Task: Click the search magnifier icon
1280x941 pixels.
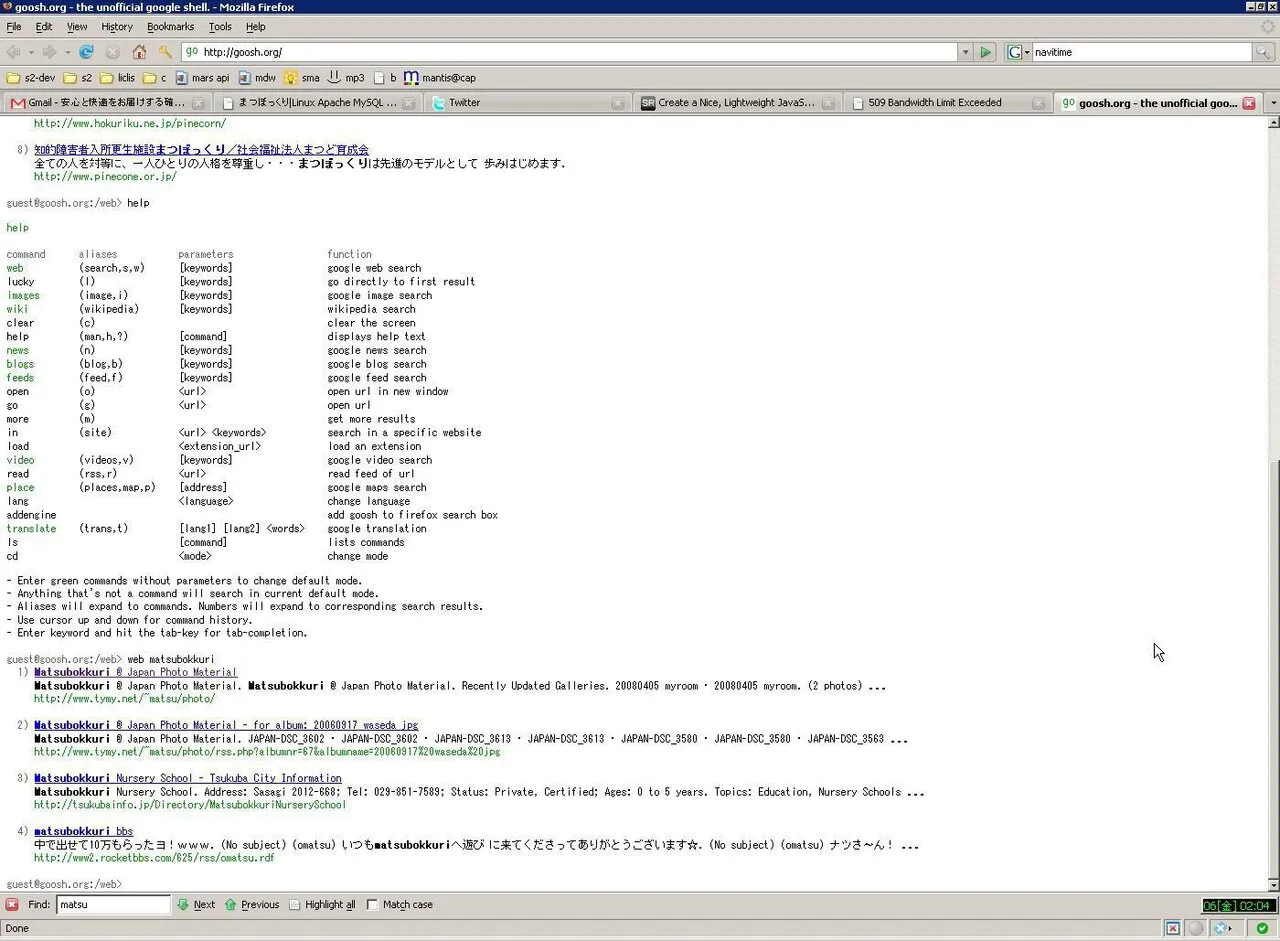Action: 1265,52
